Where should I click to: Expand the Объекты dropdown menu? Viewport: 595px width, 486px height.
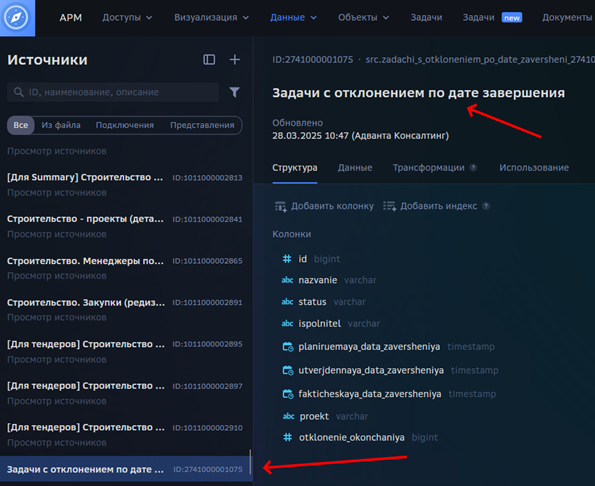363,17
